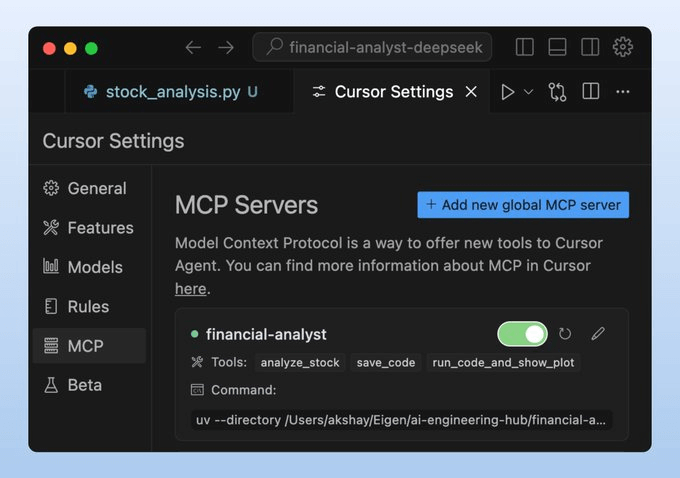Viewport: 680px width, 478px height.
Task: Click the navigate back arrow
Action: 193,47
